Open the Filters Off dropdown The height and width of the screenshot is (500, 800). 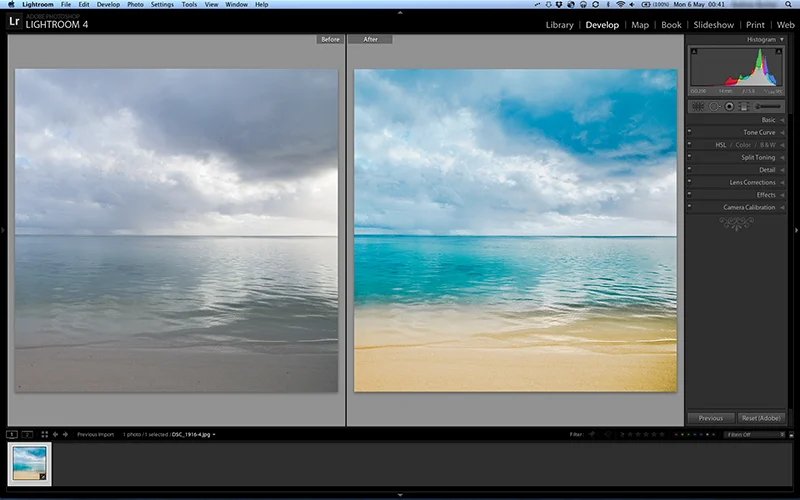(754, 434)
